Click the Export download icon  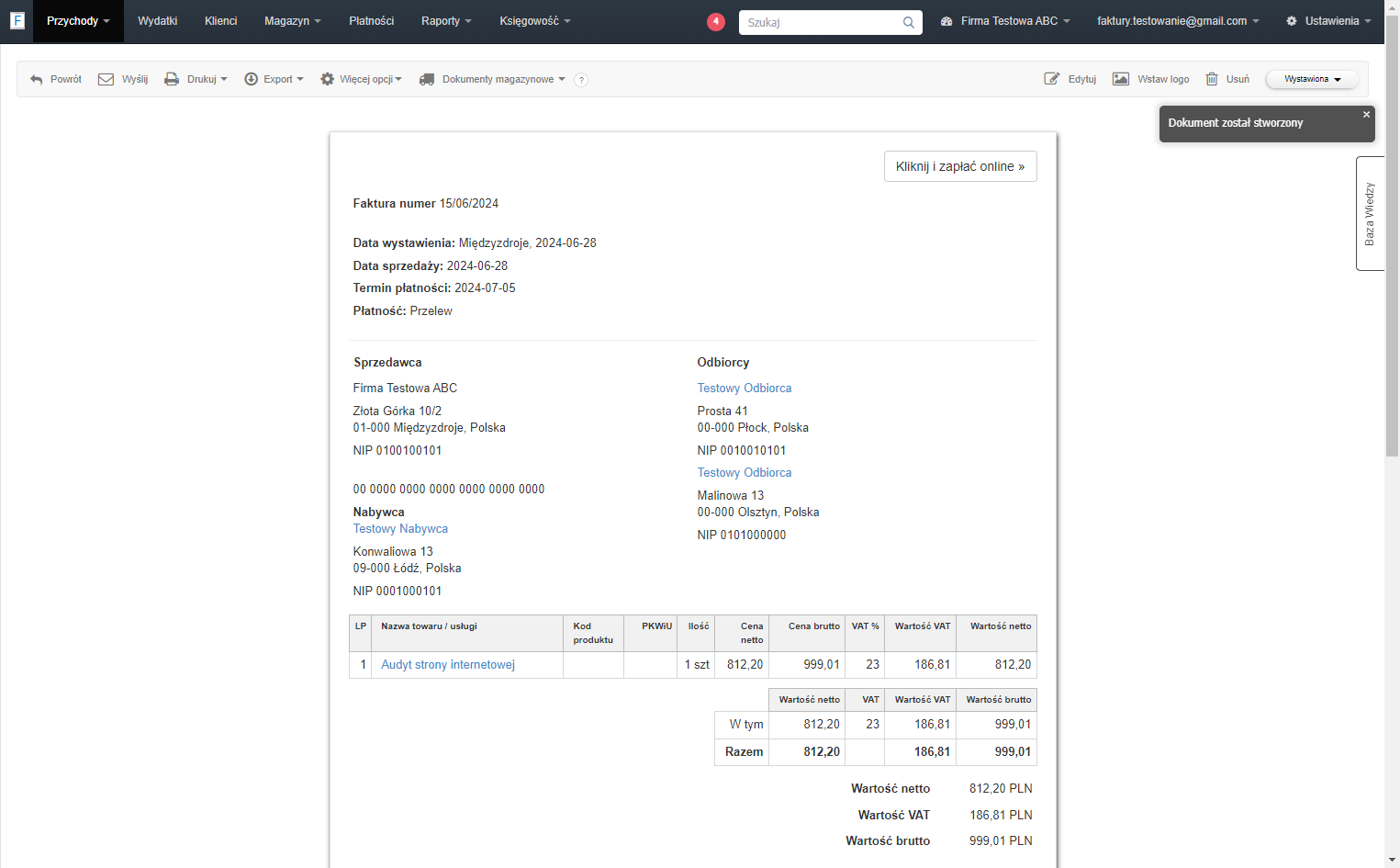tap(251, 79)
